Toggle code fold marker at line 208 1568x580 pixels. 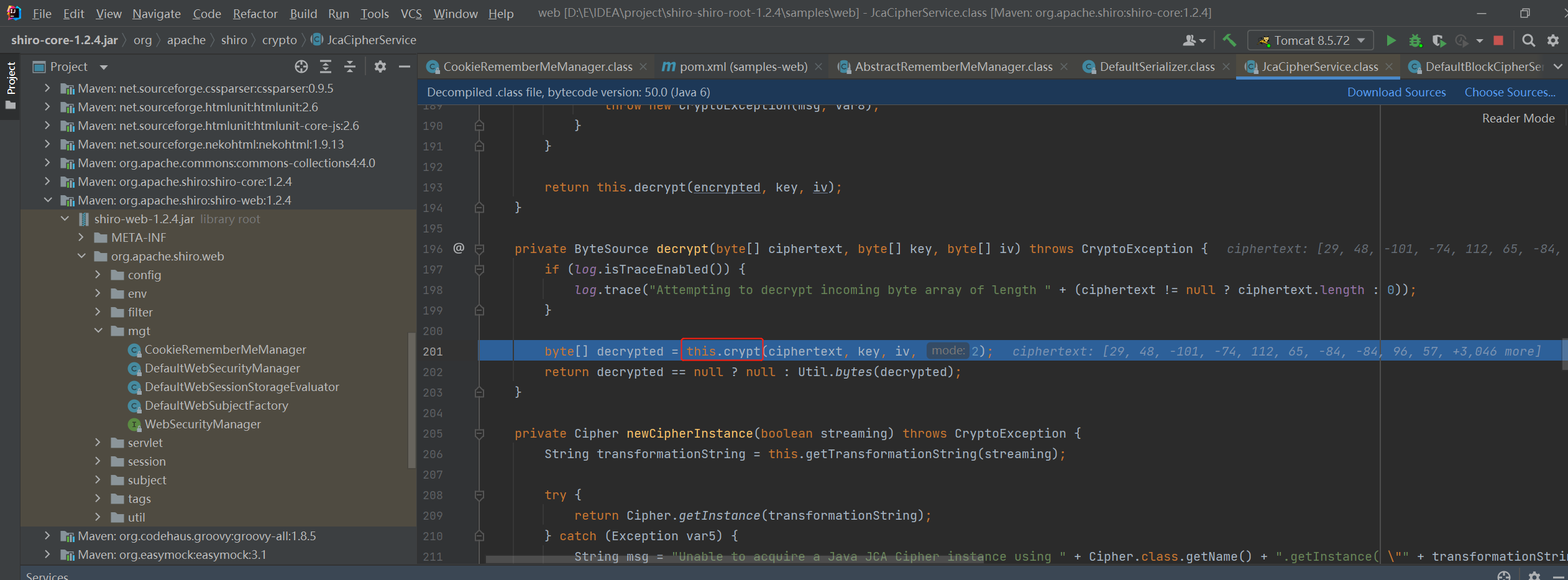(479, 495)
